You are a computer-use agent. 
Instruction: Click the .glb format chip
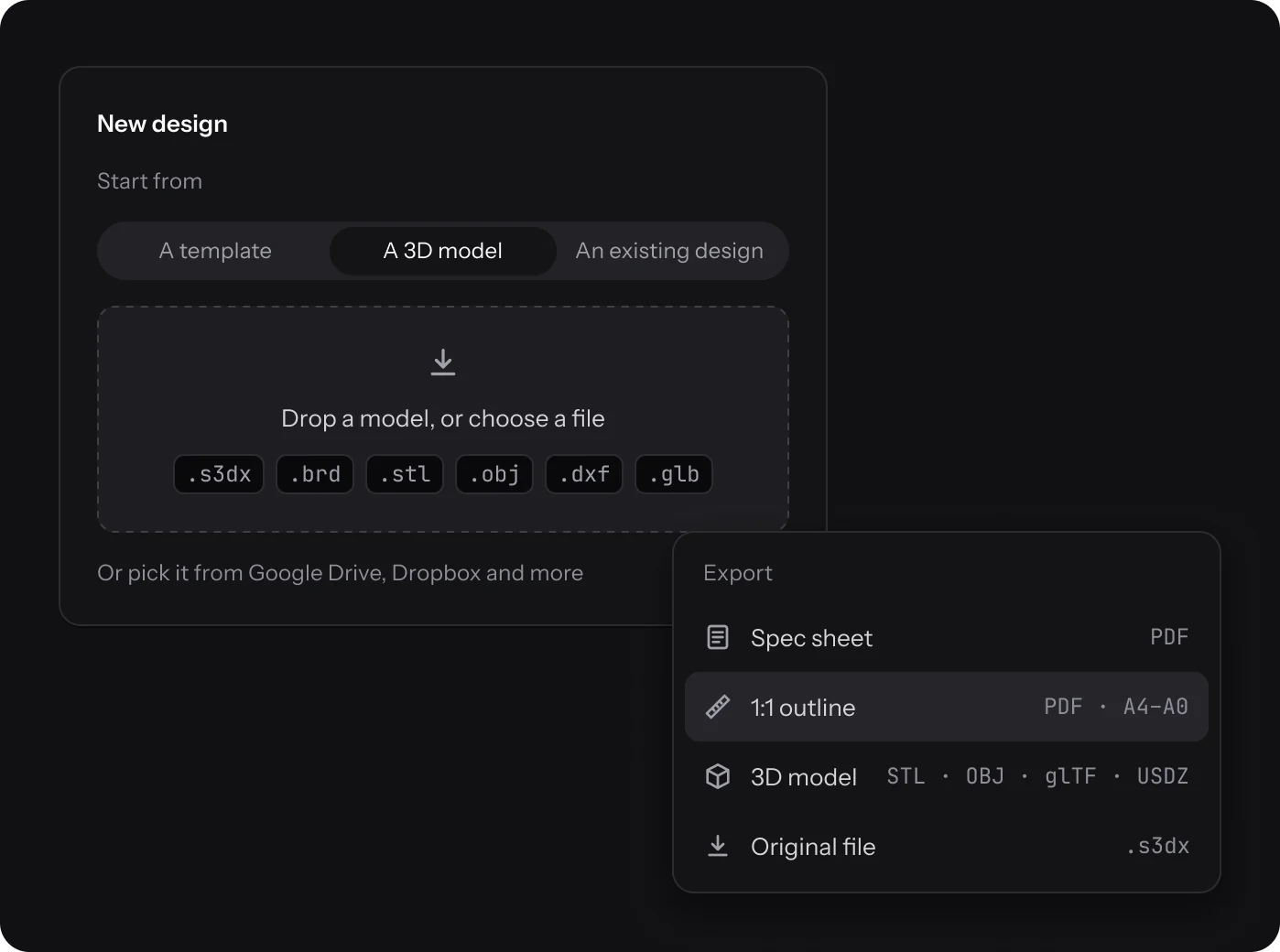(x=674, y=474)
